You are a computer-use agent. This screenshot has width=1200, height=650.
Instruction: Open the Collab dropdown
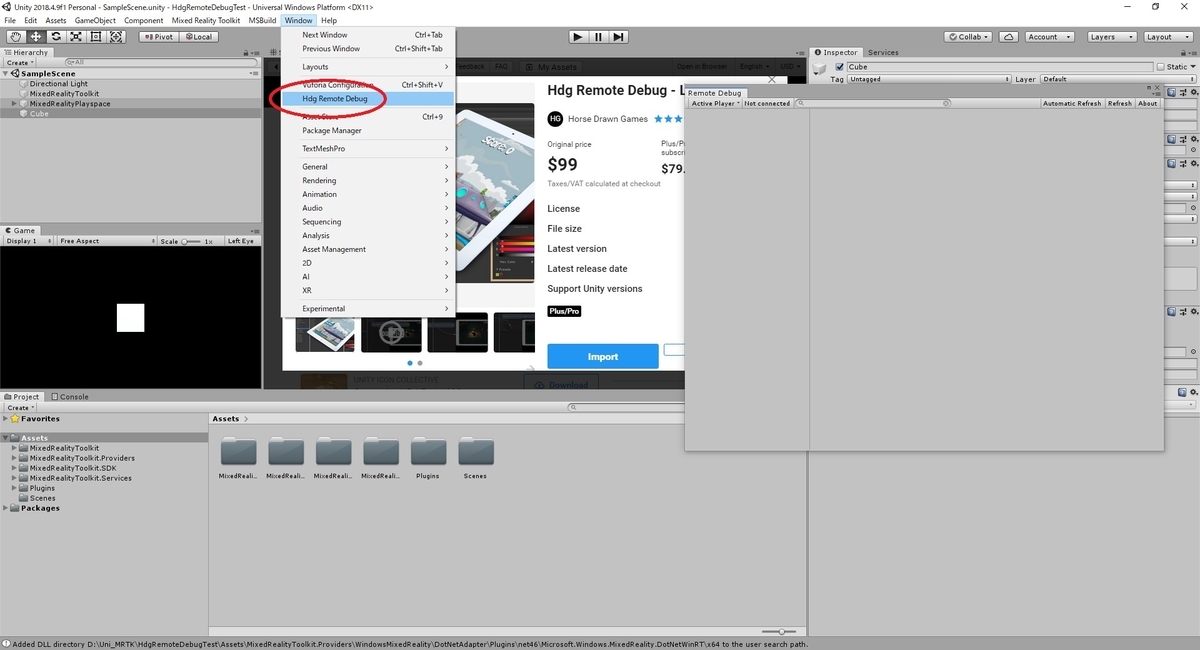coord(969,37)
